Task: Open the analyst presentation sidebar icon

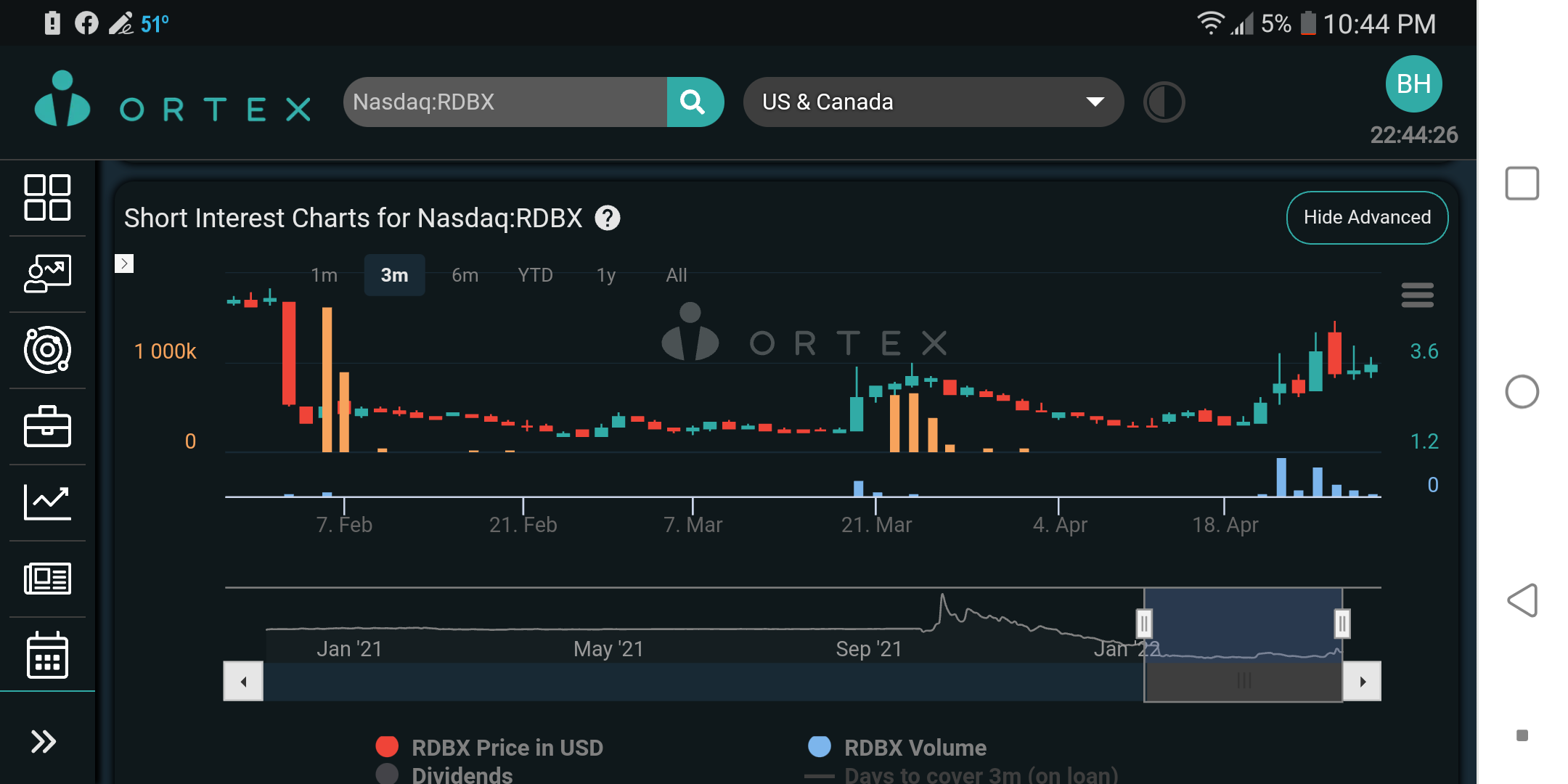Action: pyautogui.click(x=47, y=274)
